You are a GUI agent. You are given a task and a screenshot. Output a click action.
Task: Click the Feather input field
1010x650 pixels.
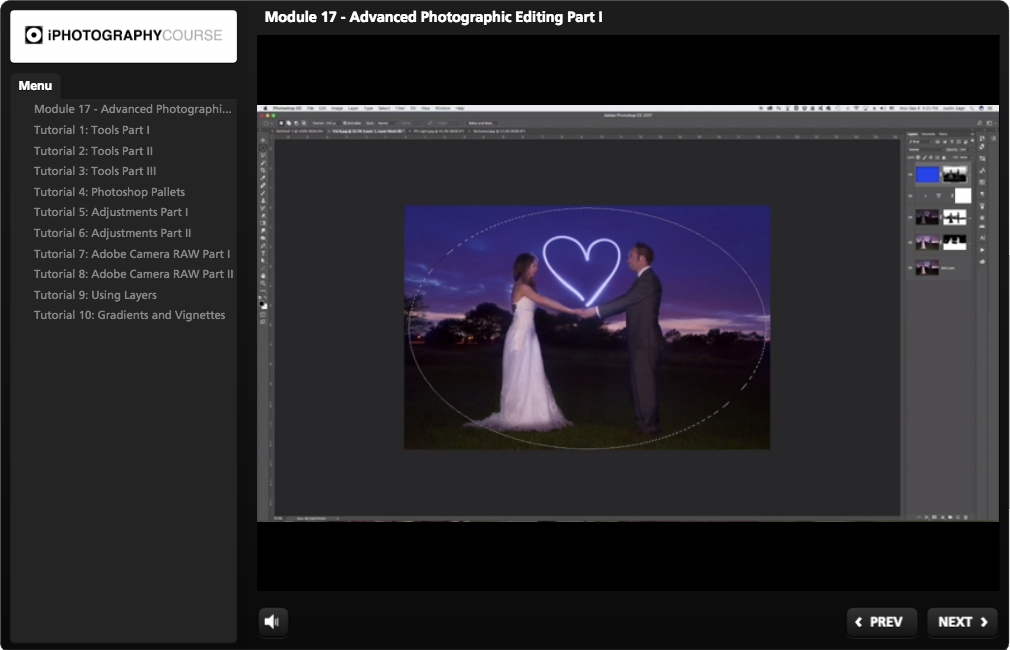[x=333, y=123]
